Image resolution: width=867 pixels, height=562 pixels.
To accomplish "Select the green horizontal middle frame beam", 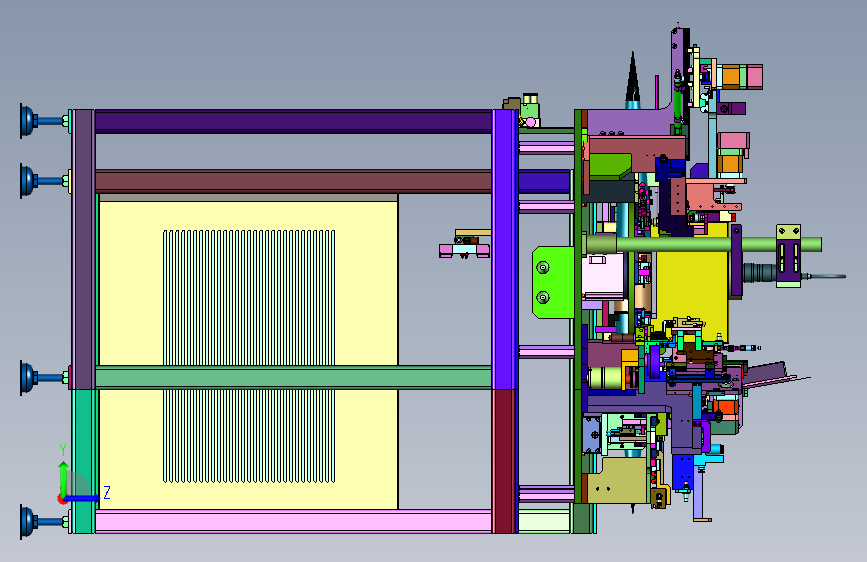I will [294, 377].
